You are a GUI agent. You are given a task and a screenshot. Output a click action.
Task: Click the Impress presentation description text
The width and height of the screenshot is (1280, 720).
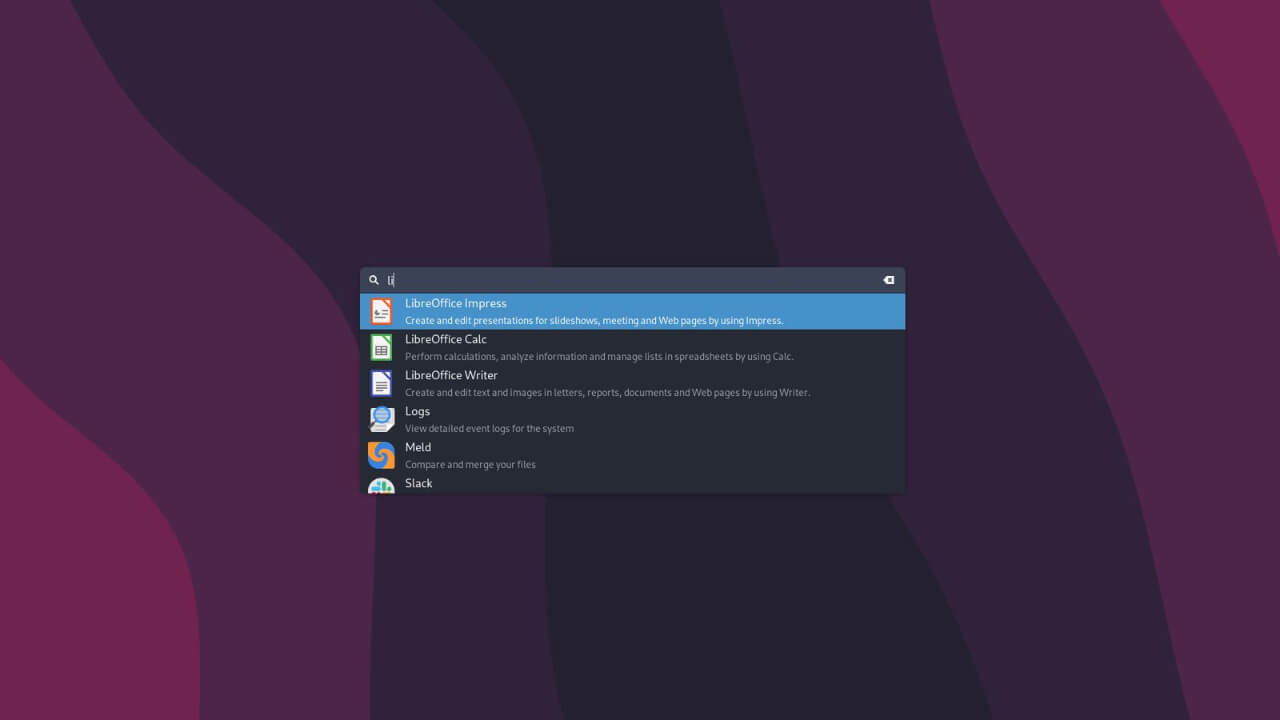point(594,320)
